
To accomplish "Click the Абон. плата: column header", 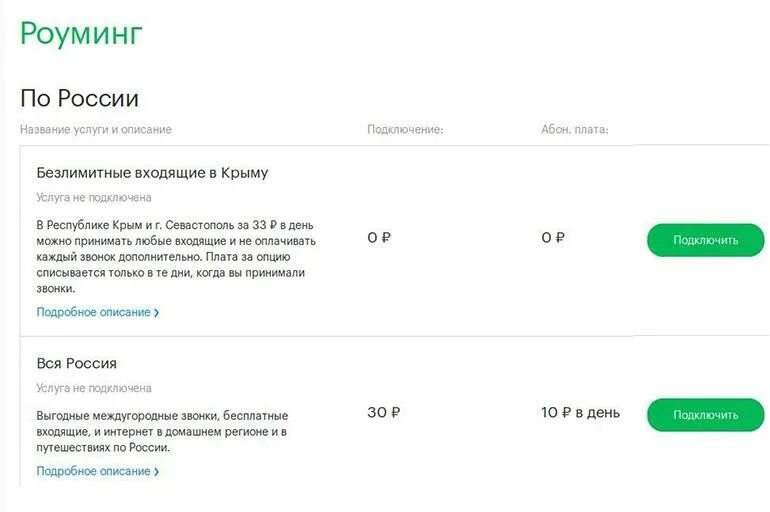I will [575, 130].
